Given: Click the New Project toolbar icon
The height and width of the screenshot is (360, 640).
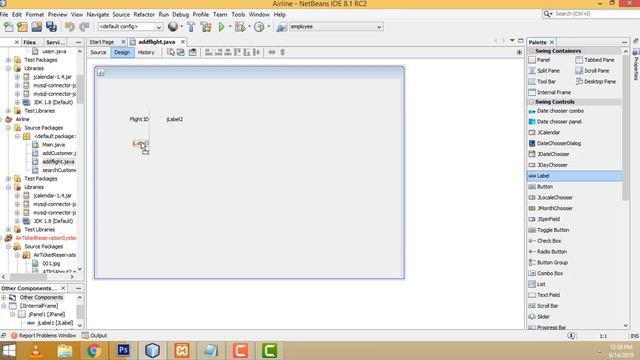Looking at the screenshot, I should (x=22, y=27).
